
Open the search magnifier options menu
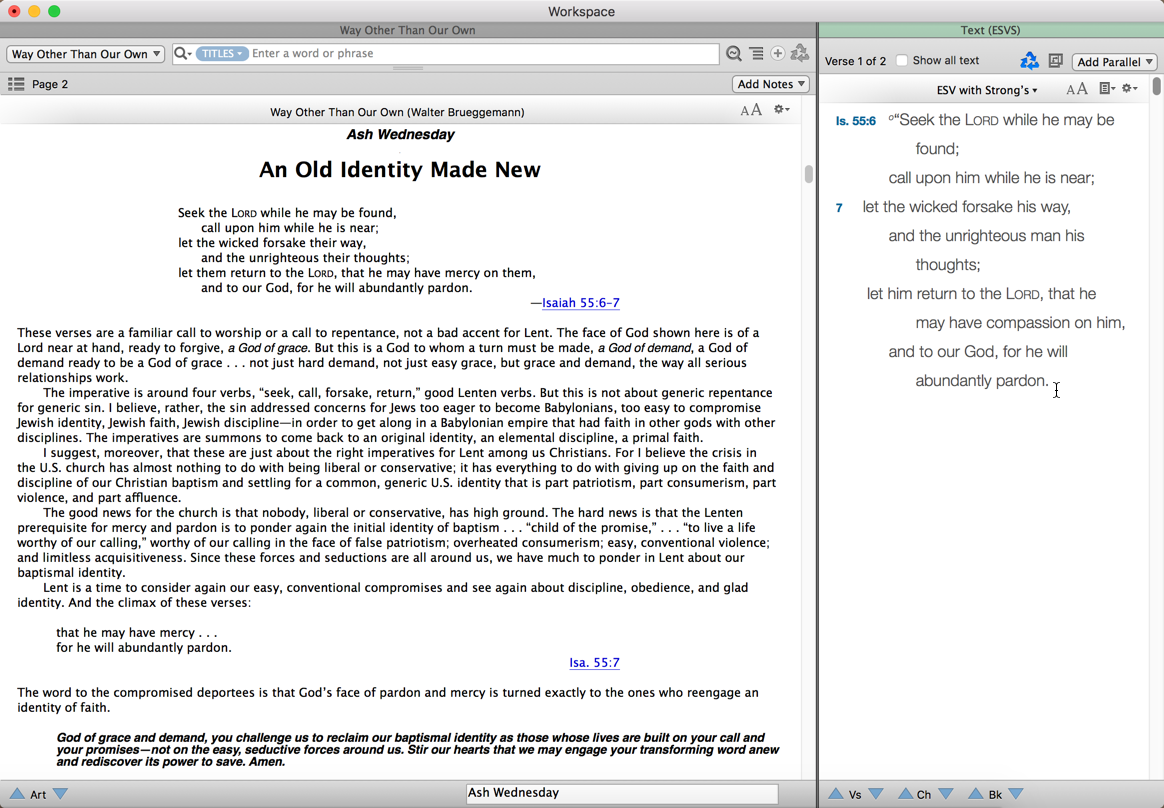point(182,53)
